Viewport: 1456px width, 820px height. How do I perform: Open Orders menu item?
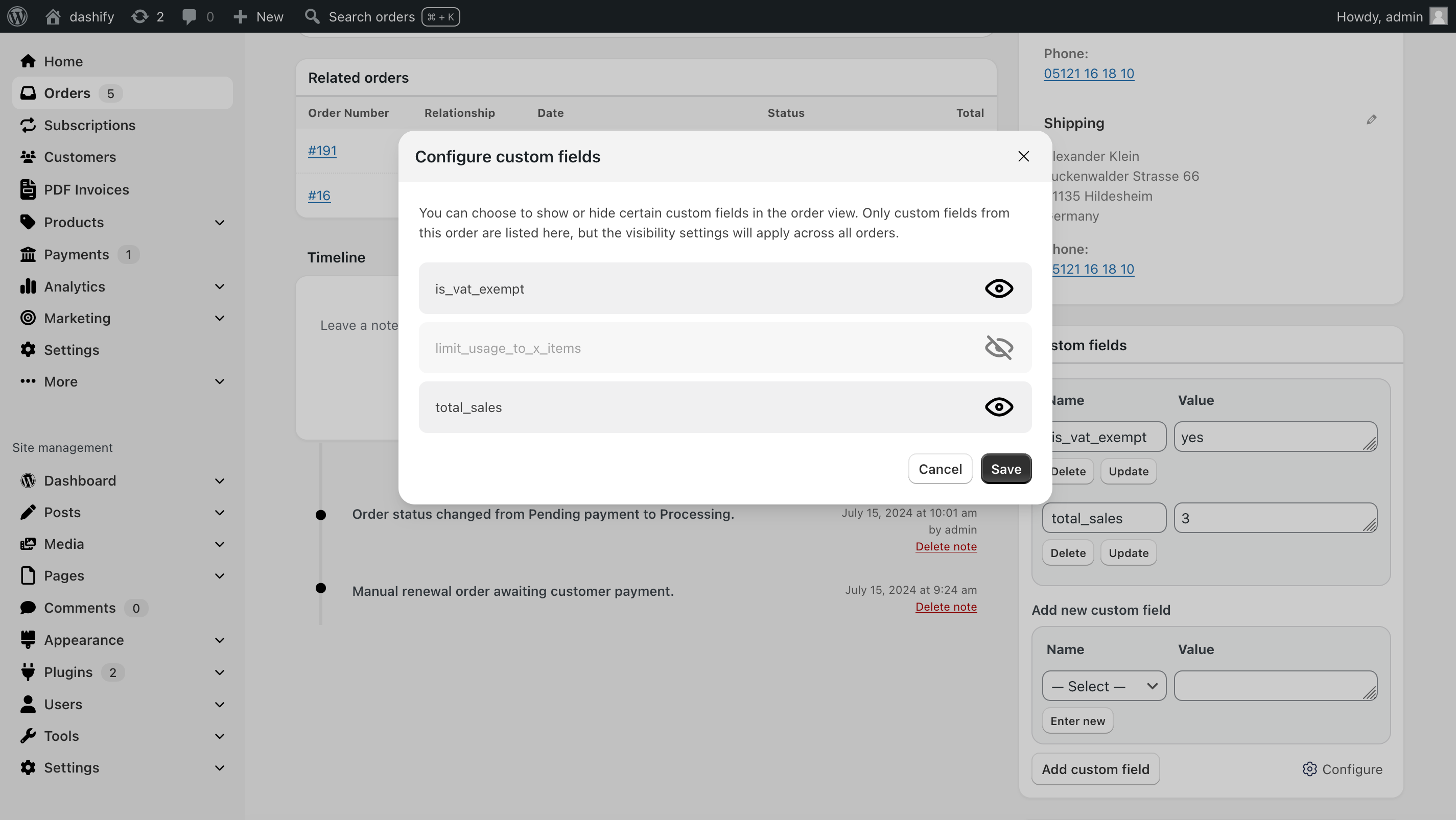click(122, 93)
